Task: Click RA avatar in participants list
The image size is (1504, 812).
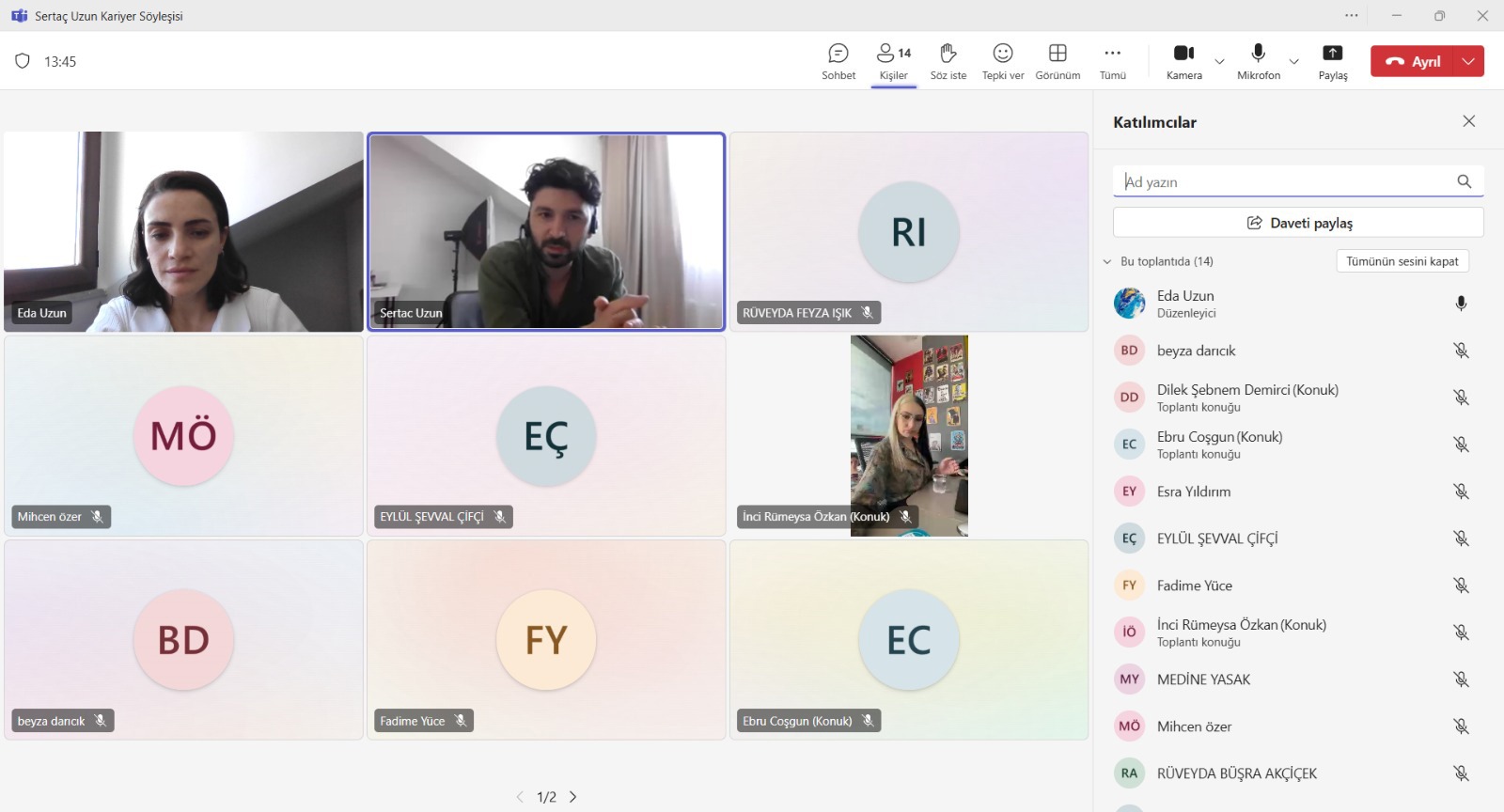Action: 1129,773
